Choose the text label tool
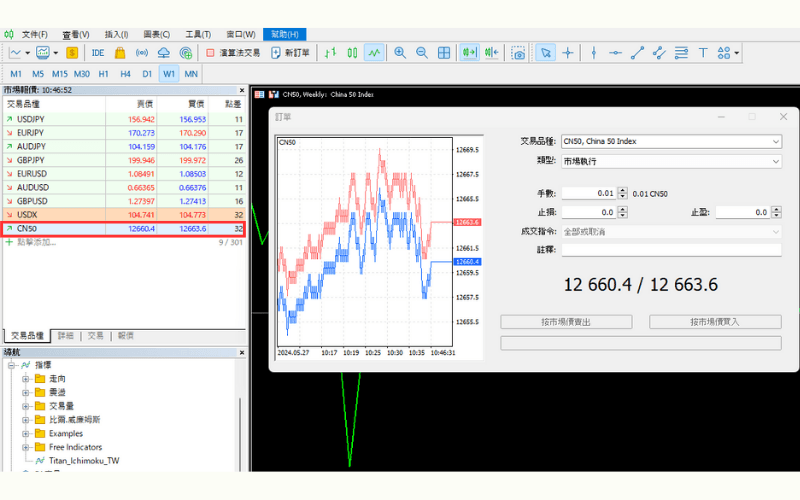The height and width of the screenshot is (500, 800). tap(703, 53)
